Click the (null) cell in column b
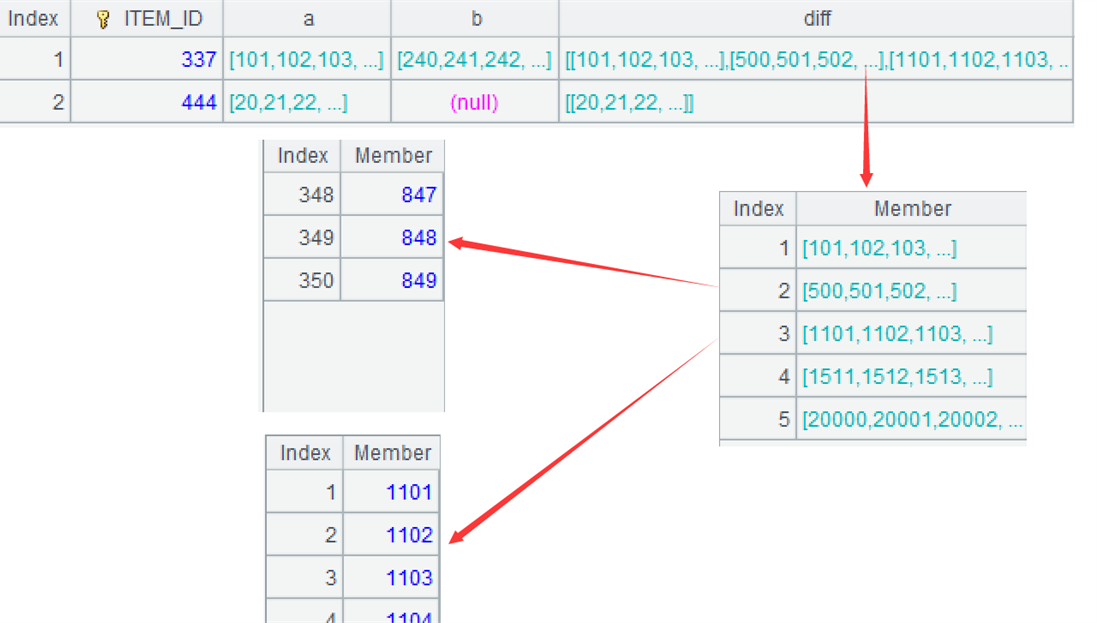This screenshot has width=1097, height=623. (x=475, y=102)
